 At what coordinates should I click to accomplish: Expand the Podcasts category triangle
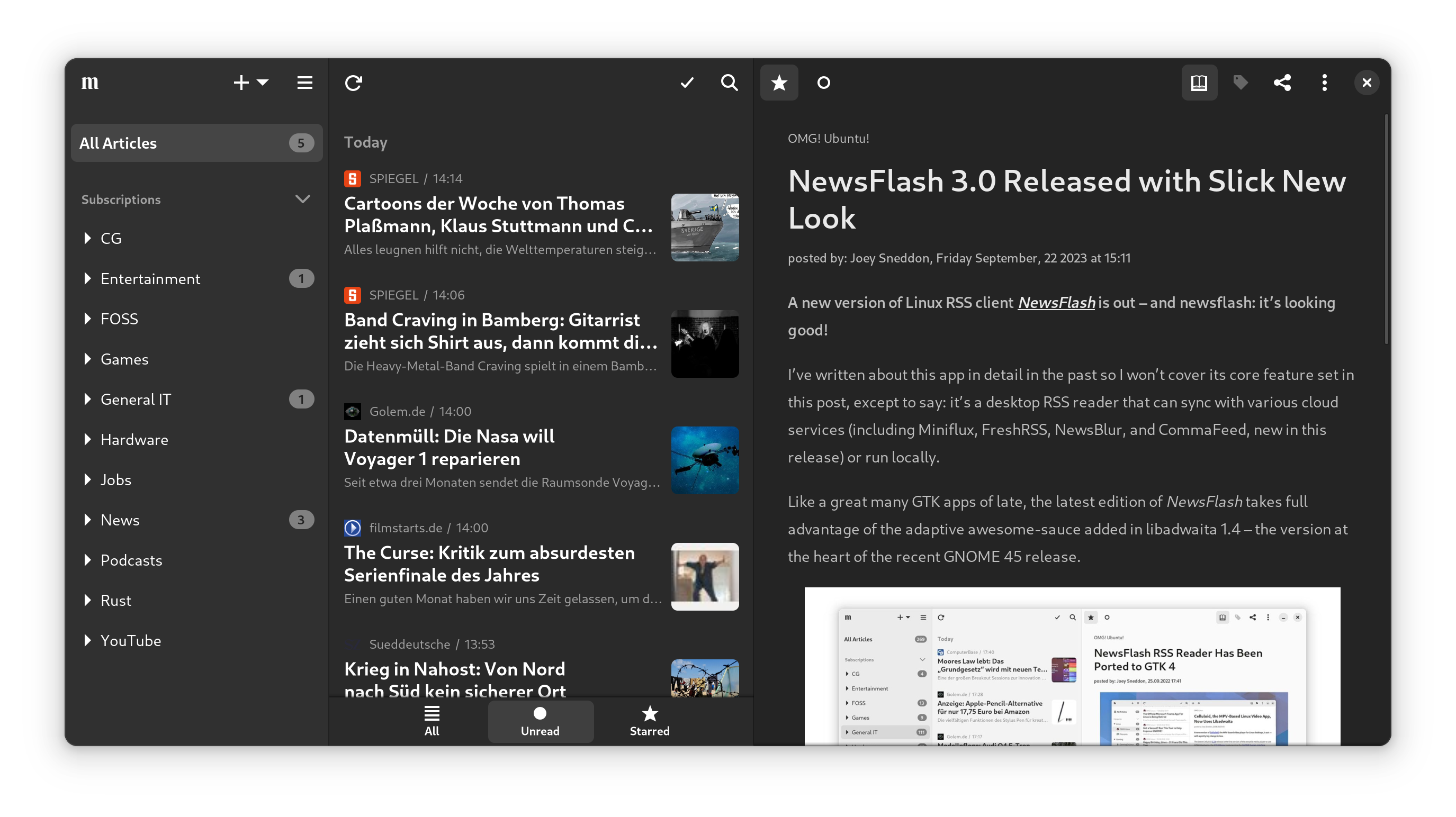[x=87, y=560]
